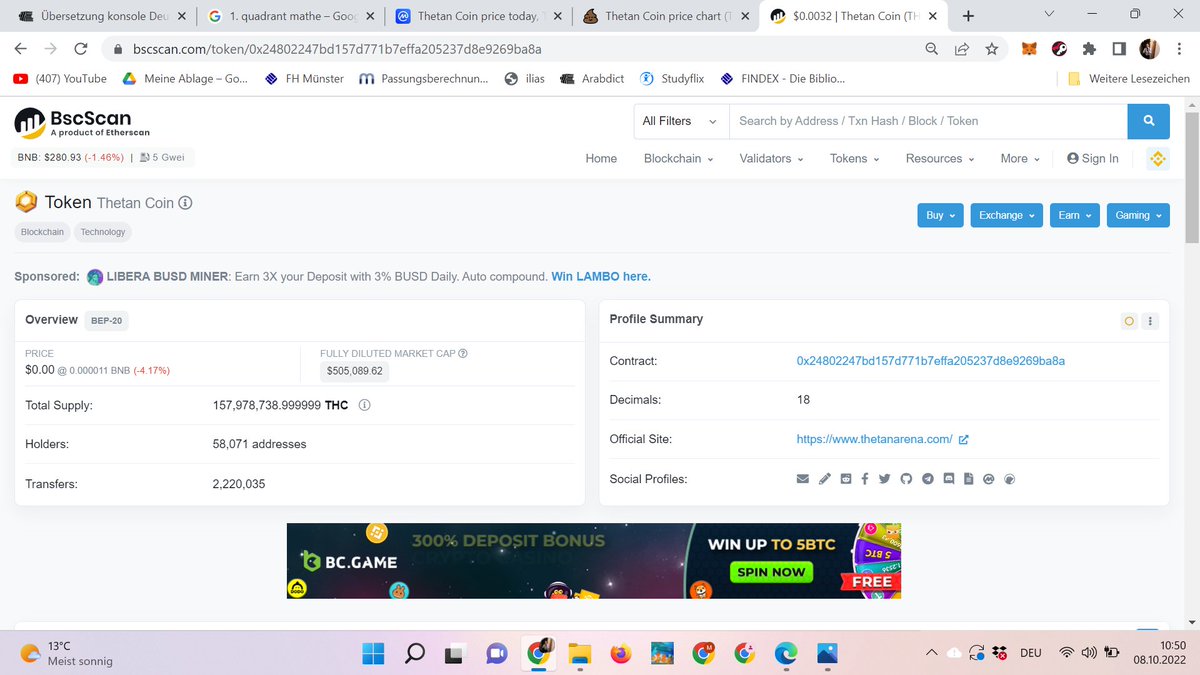Screen dimensions: 1200x675
Task: Expand the Validators menu
Action: [772, 158]
